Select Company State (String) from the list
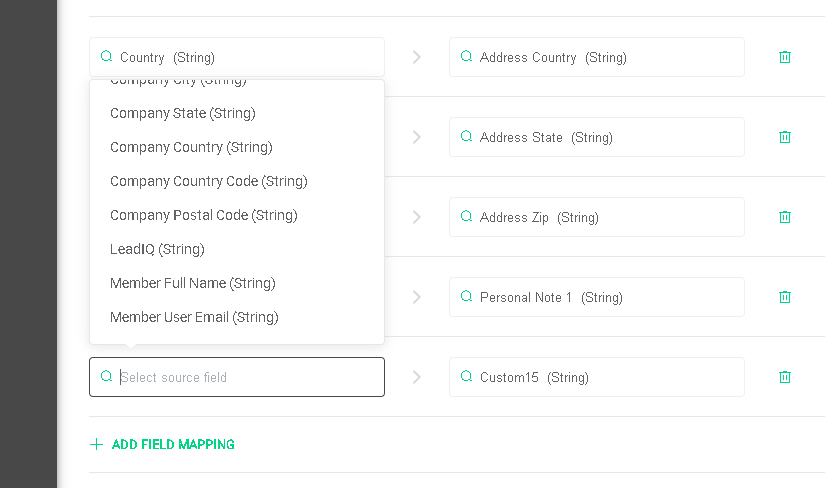The width and height of the screenshot is (840, 488). click(183, 113)
